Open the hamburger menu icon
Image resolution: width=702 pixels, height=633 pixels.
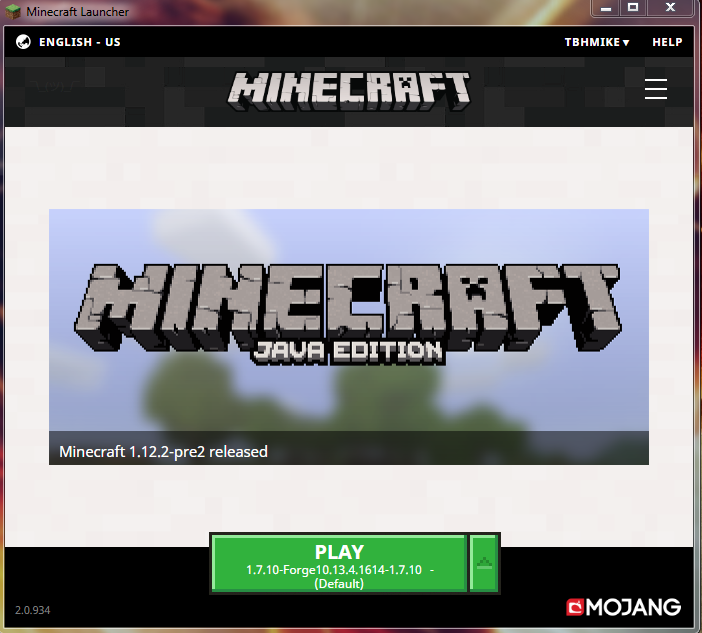click(655, 89)
